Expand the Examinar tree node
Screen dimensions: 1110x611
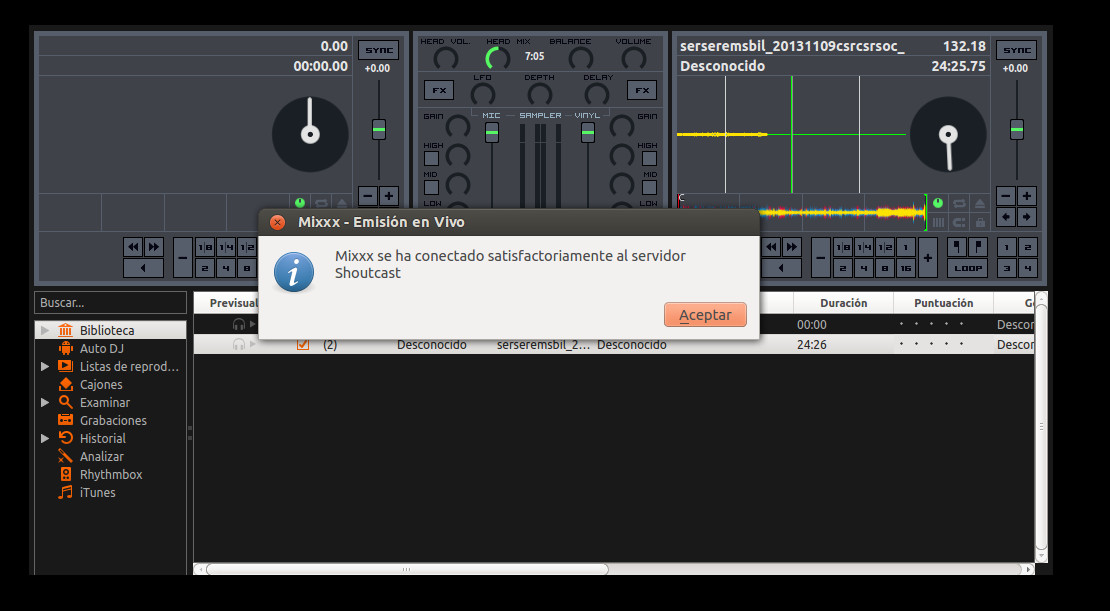click(x=45, y=402)
